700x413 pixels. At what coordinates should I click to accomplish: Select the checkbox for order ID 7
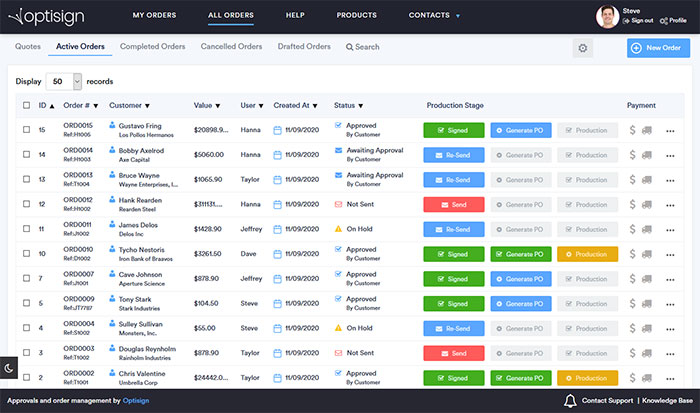click(x=26, y=278)
